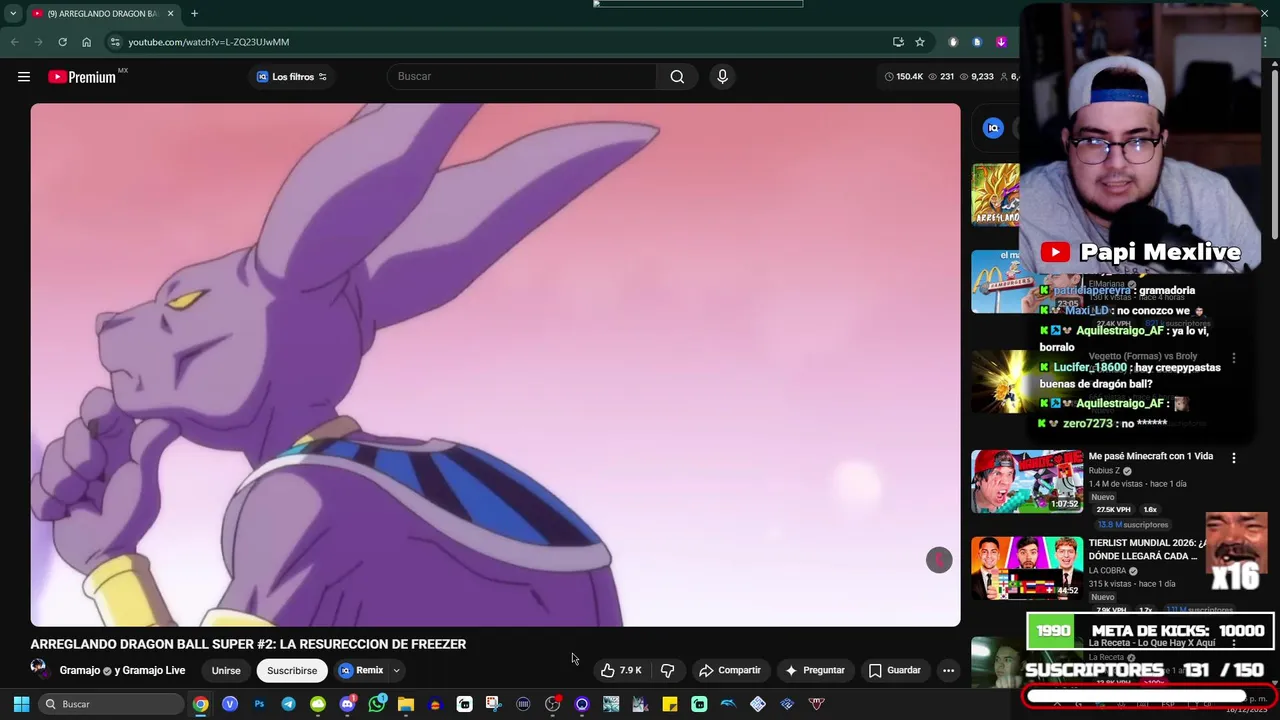Open Sticky Notes taskbar icon
The height and width of the screenshot is (720, 1280).
pyautogui.click(x=670, y=704)
